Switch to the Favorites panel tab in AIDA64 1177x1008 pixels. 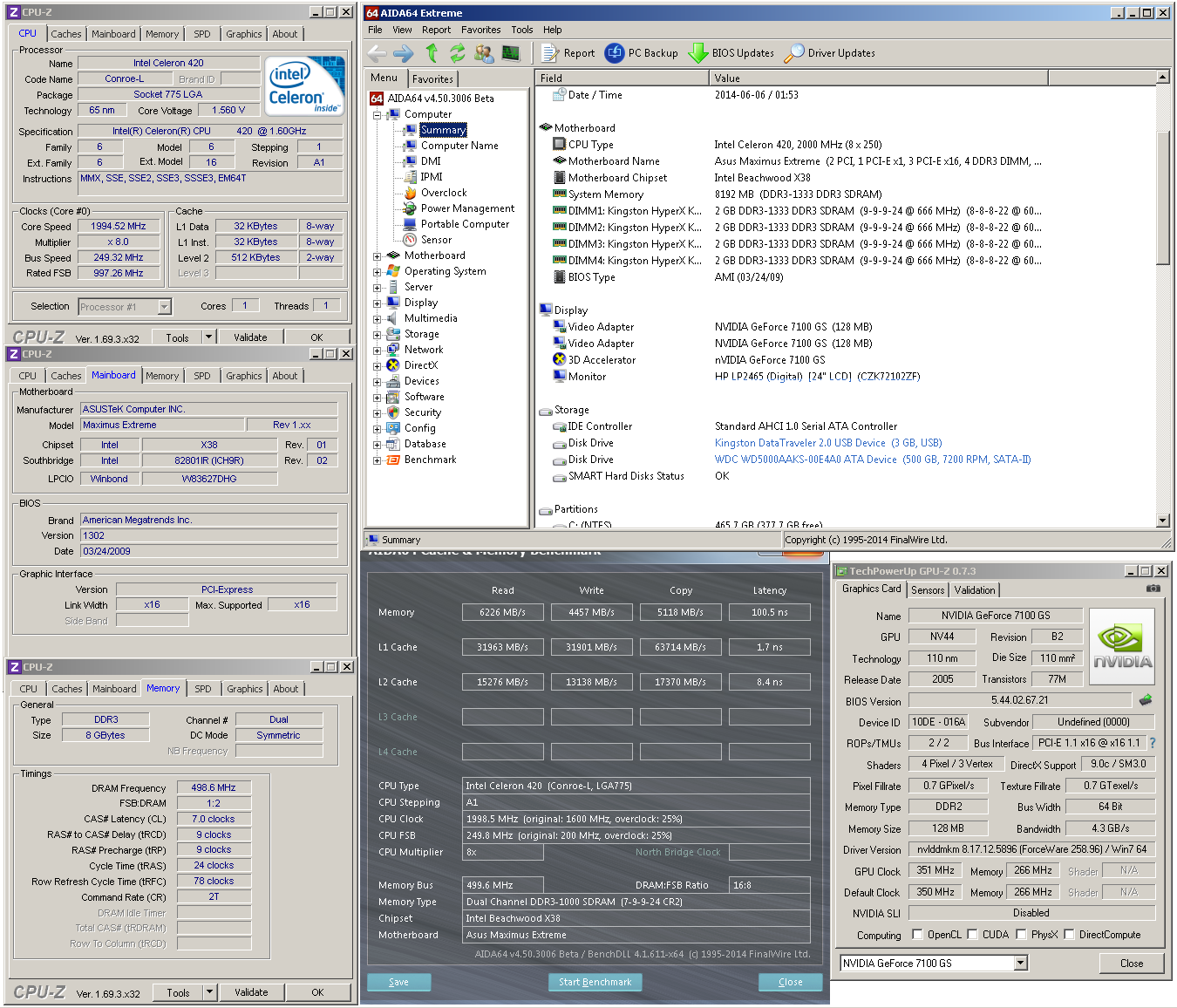click(x=432, y=79)
